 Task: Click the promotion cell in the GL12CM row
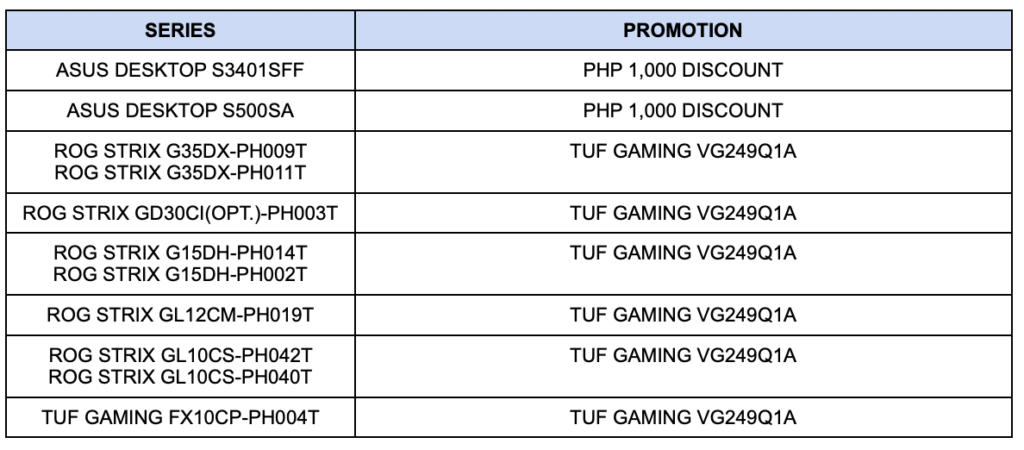[682, 316]
